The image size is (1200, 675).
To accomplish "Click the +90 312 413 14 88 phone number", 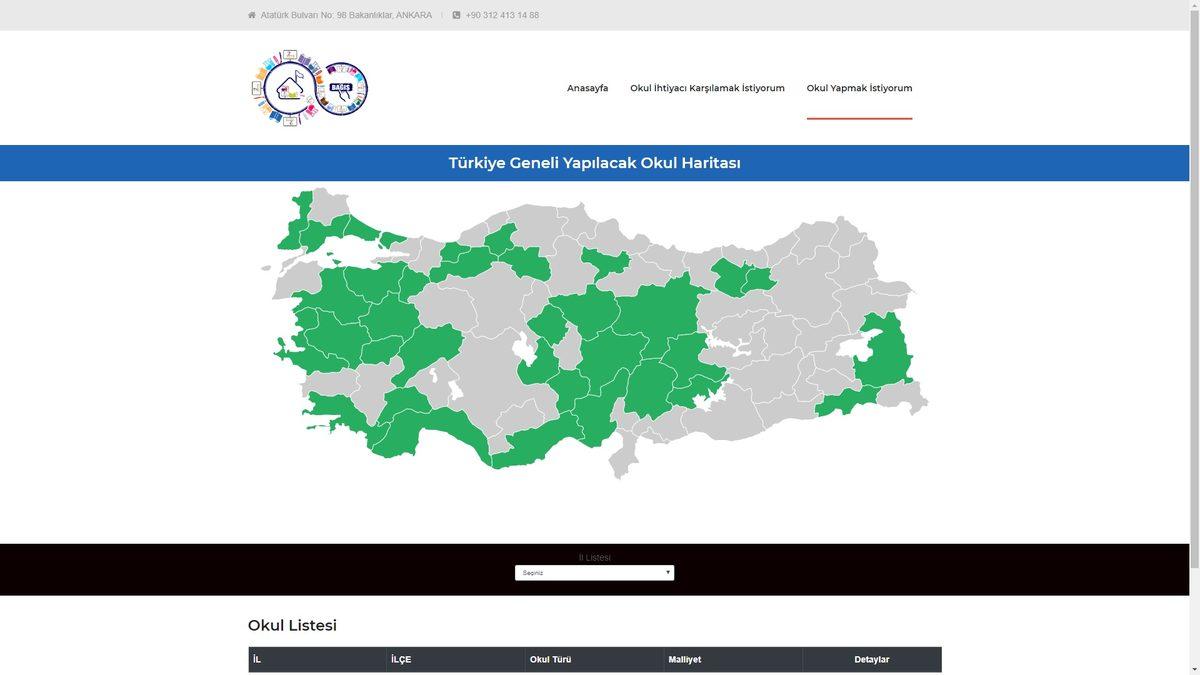I will 498,15.
